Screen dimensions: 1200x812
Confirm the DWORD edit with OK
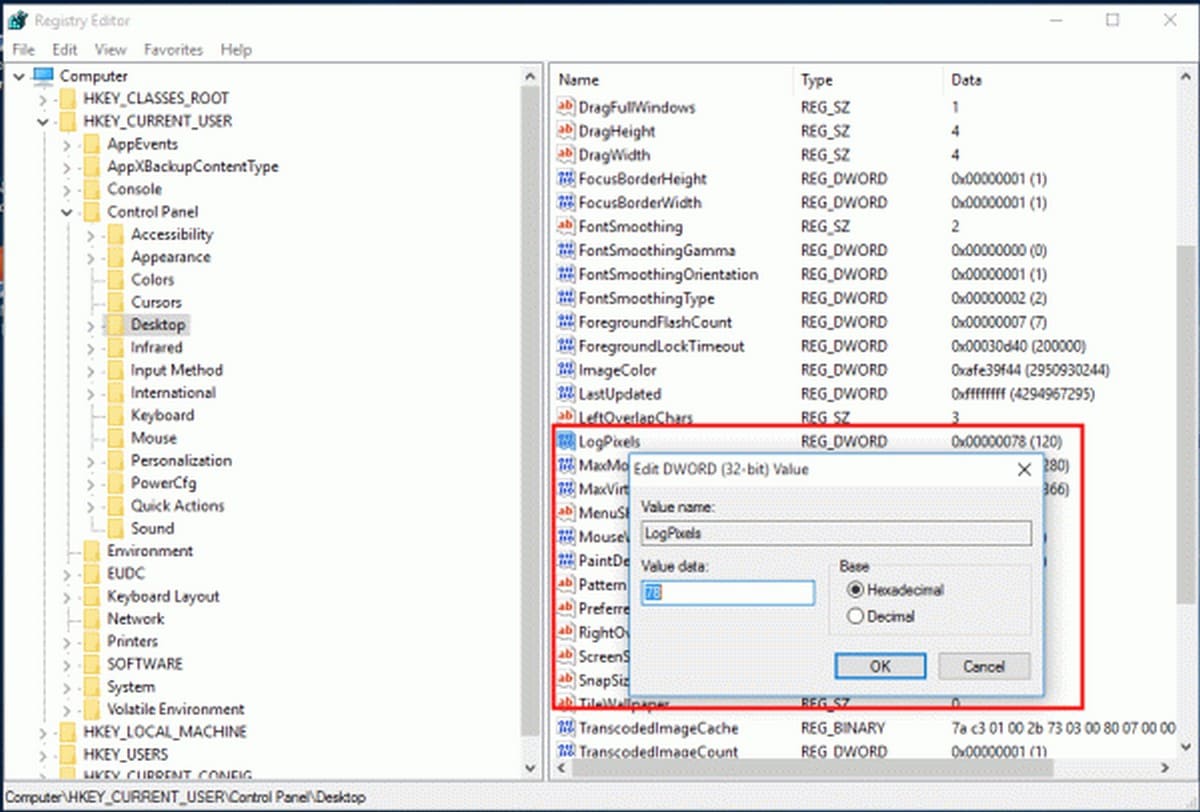(880, 666)
